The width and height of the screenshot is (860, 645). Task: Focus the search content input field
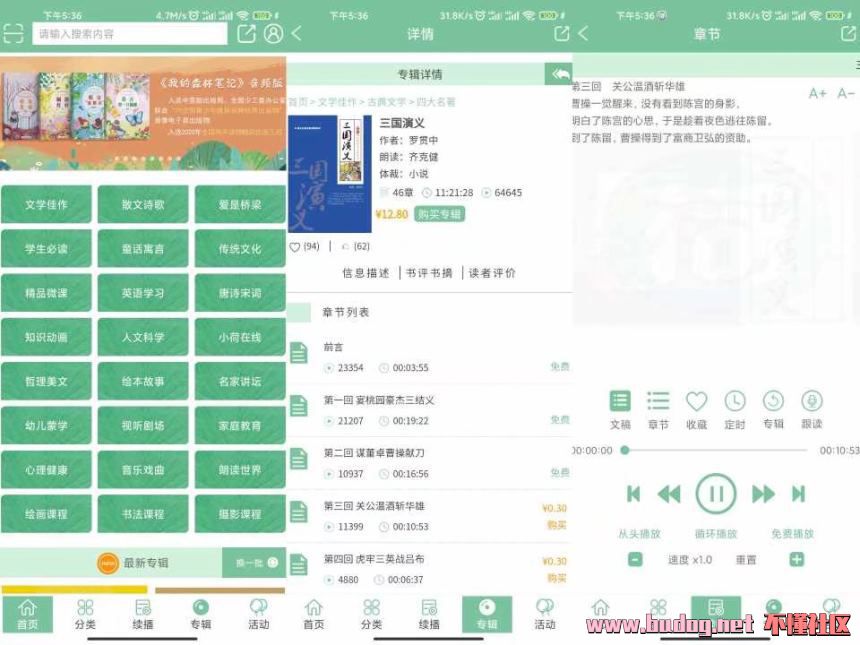pyautogui.click(x=129, y=34)
